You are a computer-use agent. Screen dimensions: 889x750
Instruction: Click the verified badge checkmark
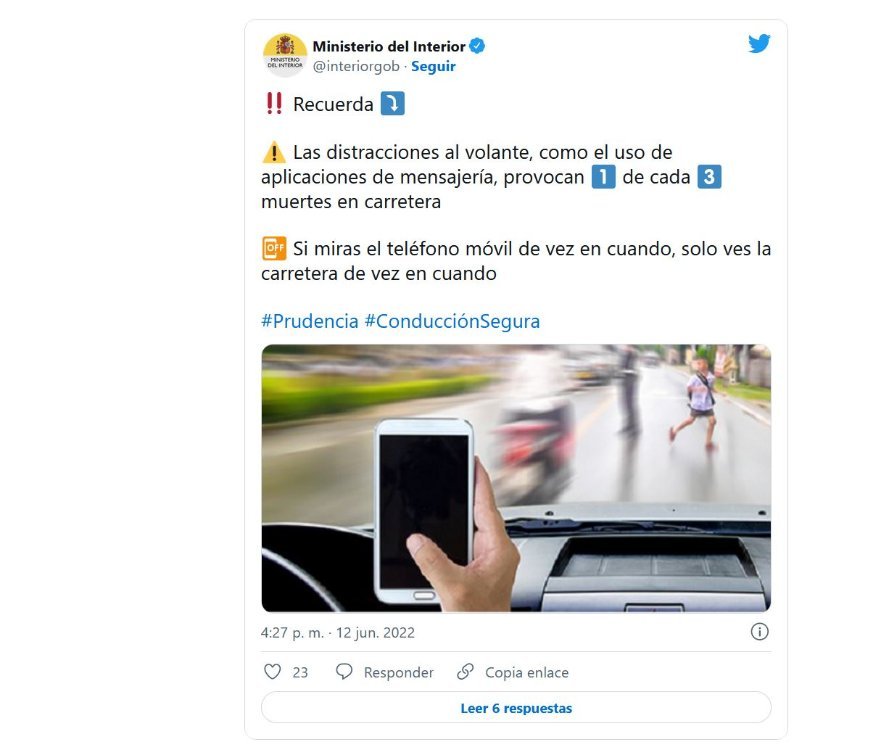coord(477,46)
